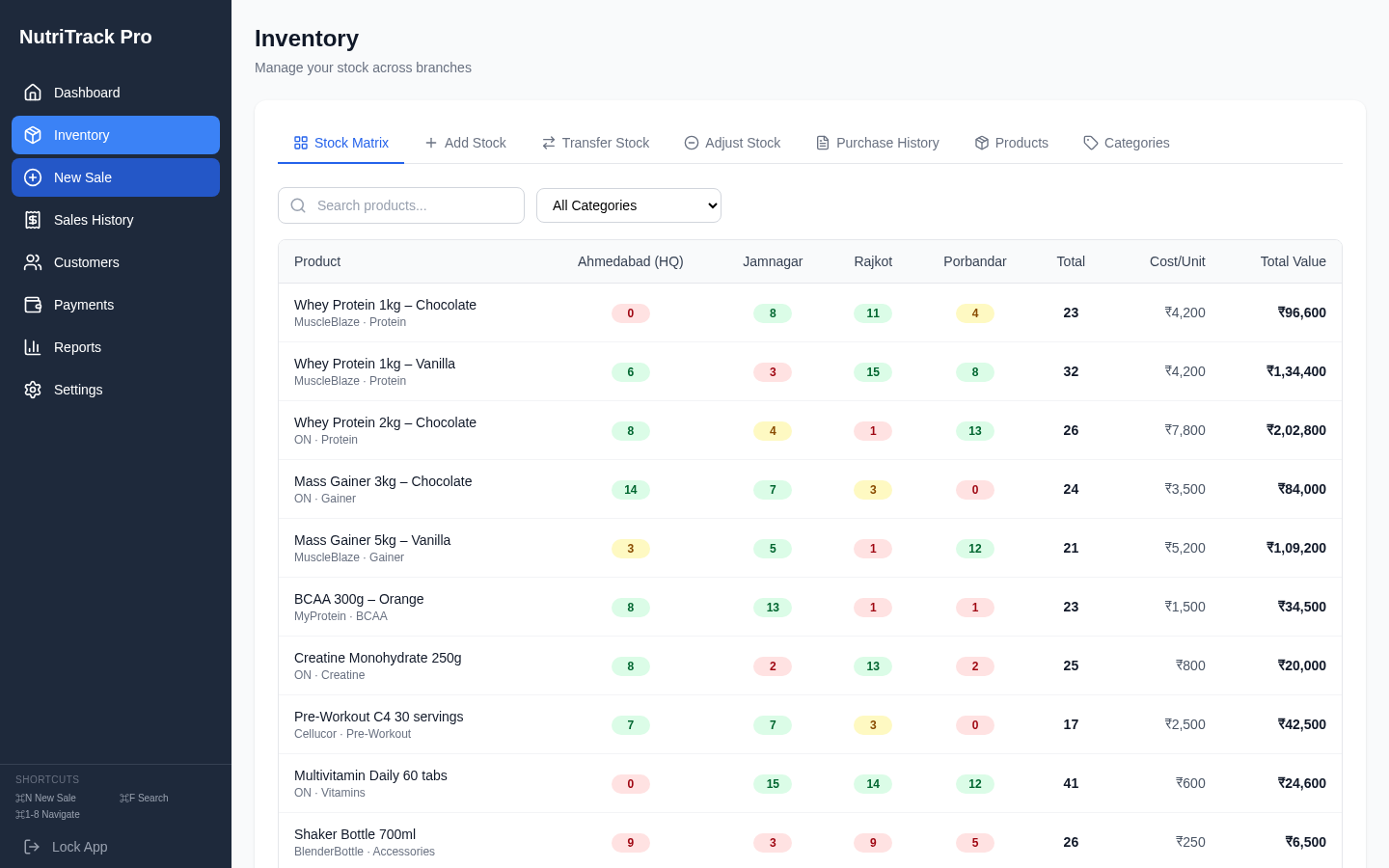The height and width of the screenshot is (868, 1389).
Task: Click the Sales History receipt icon
Action: click(33, 220)
